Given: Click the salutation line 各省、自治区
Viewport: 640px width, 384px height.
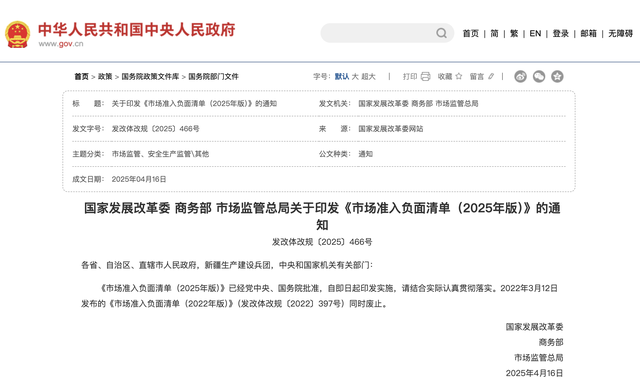Looking at the screenshot, I should (x=227, y=265).
